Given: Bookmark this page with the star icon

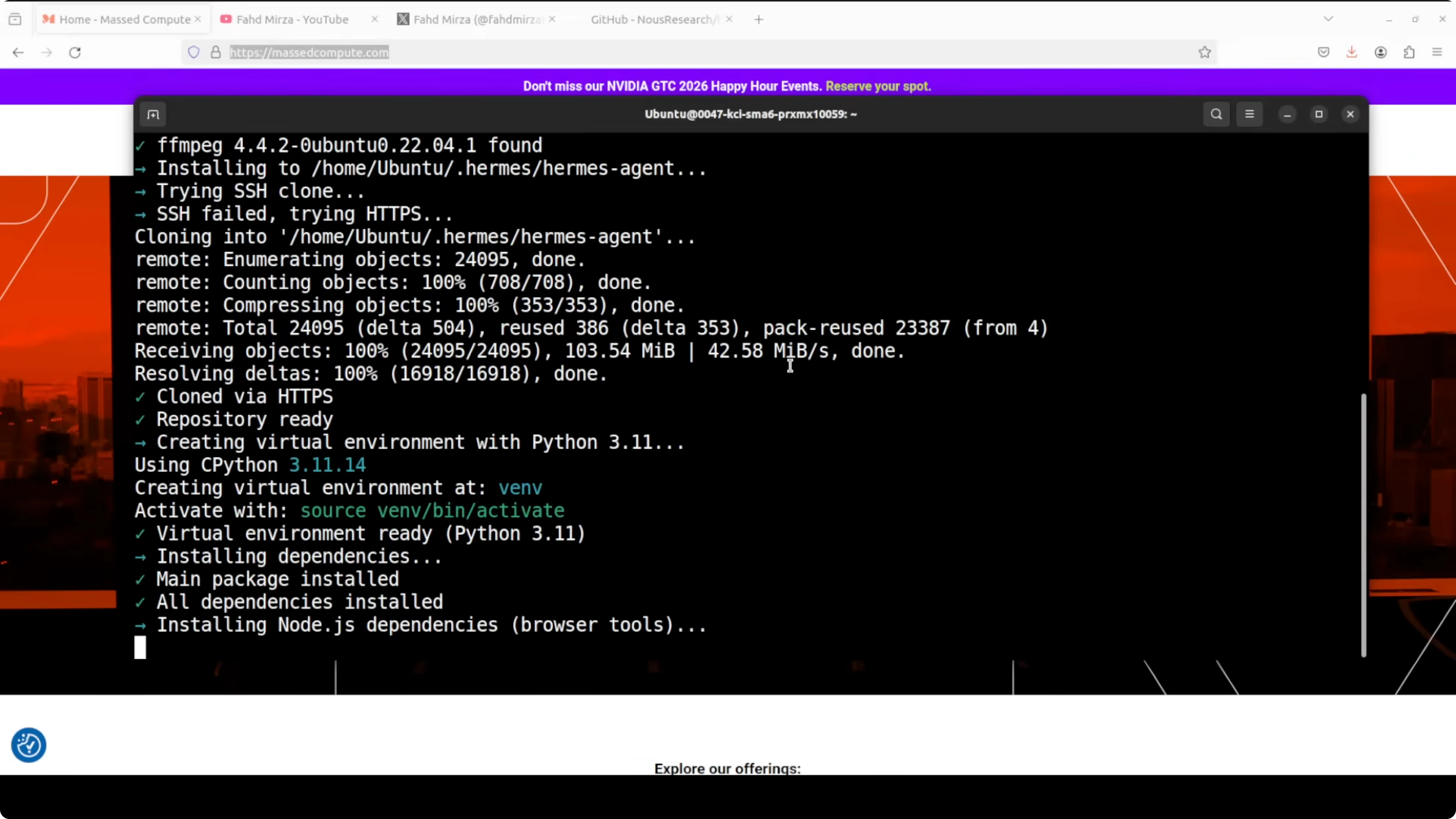Looking at the screenshot, I should [x=1204, y=53].
